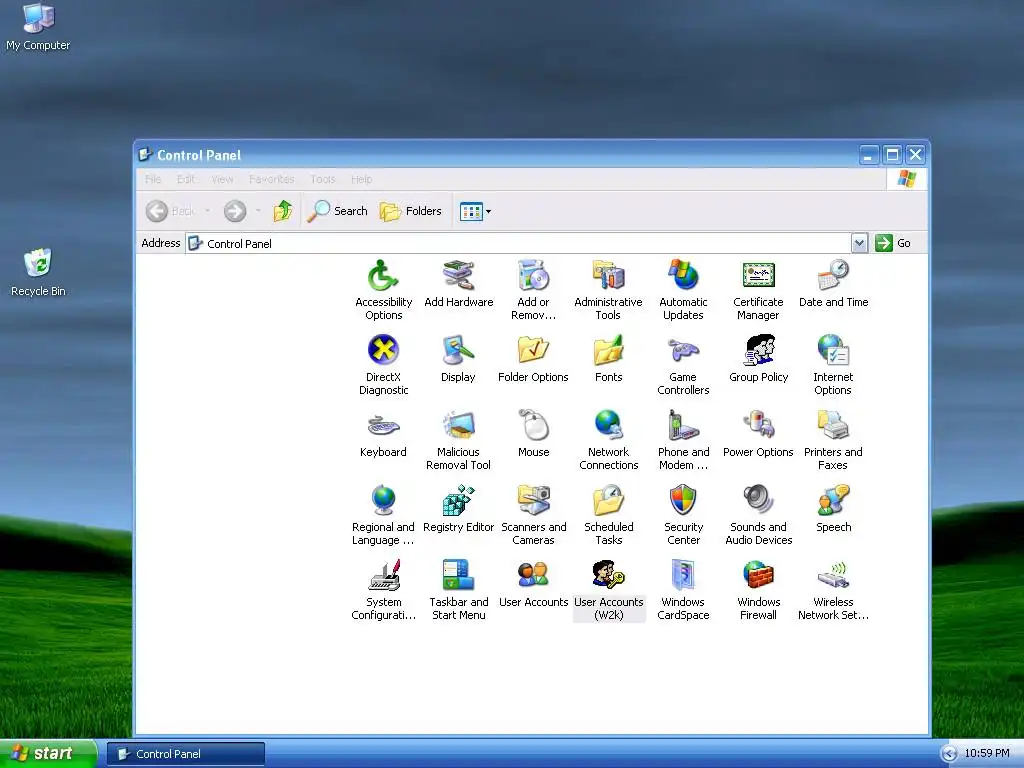Image resolution: width=1024 pixels, height=768 pixels.
Task: Expand the Forward history dropdown arrow
Action: point(258,211)
